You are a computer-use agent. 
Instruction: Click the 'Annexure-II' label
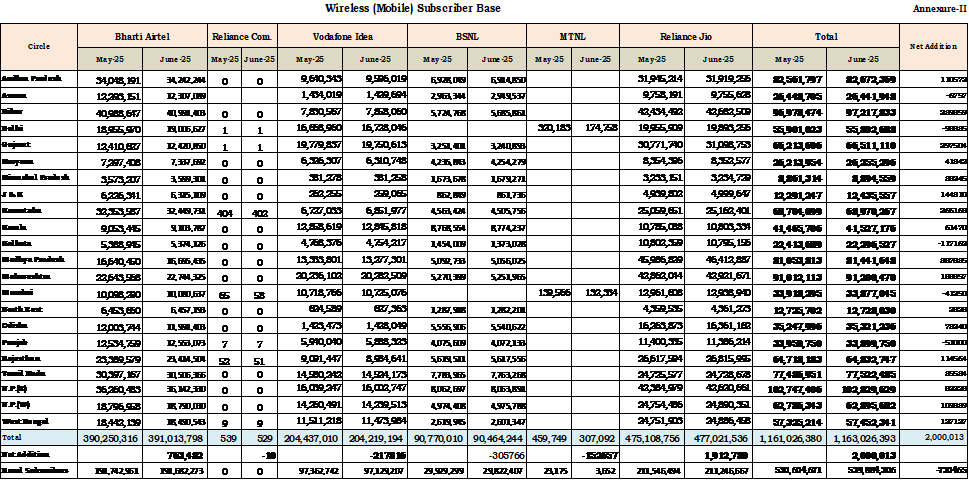[940, 9]
